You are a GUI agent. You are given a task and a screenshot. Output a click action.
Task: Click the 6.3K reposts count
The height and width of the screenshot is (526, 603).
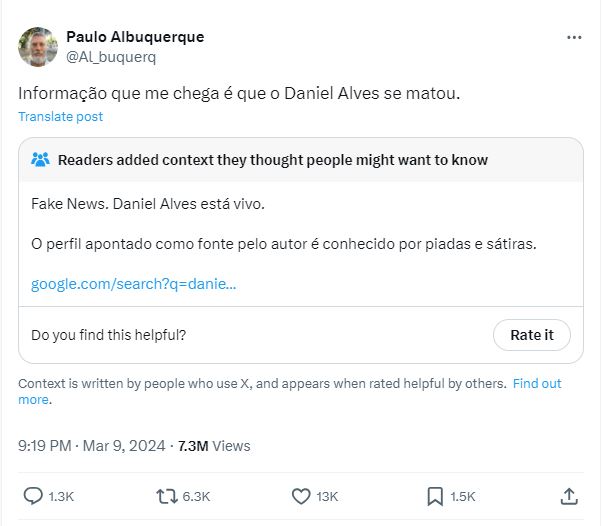click(x=197, y=496)
